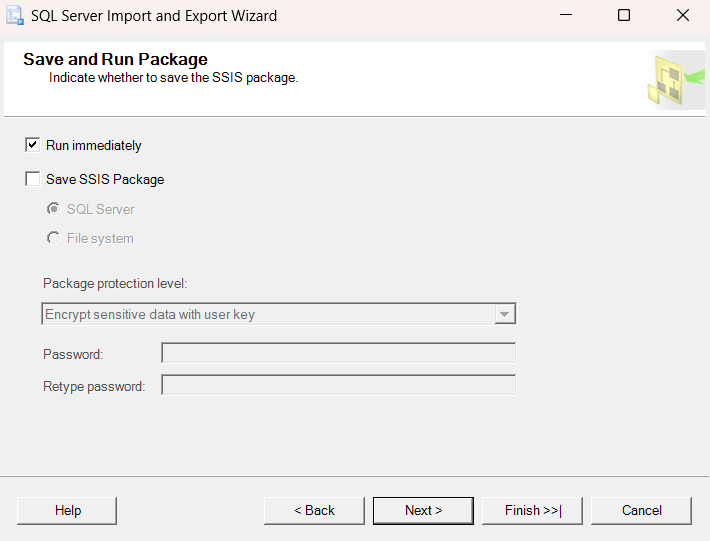
Task: Open Help for this wizard page
Action: 68,511
